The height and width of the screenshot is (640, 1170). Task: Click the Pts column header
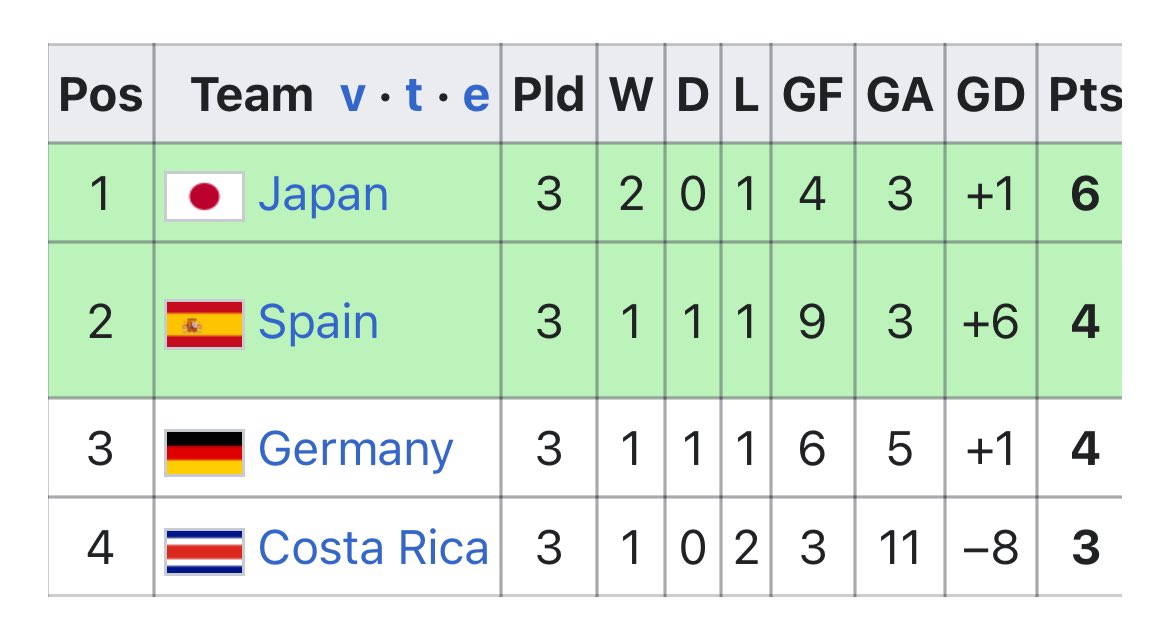[1084, 95]
